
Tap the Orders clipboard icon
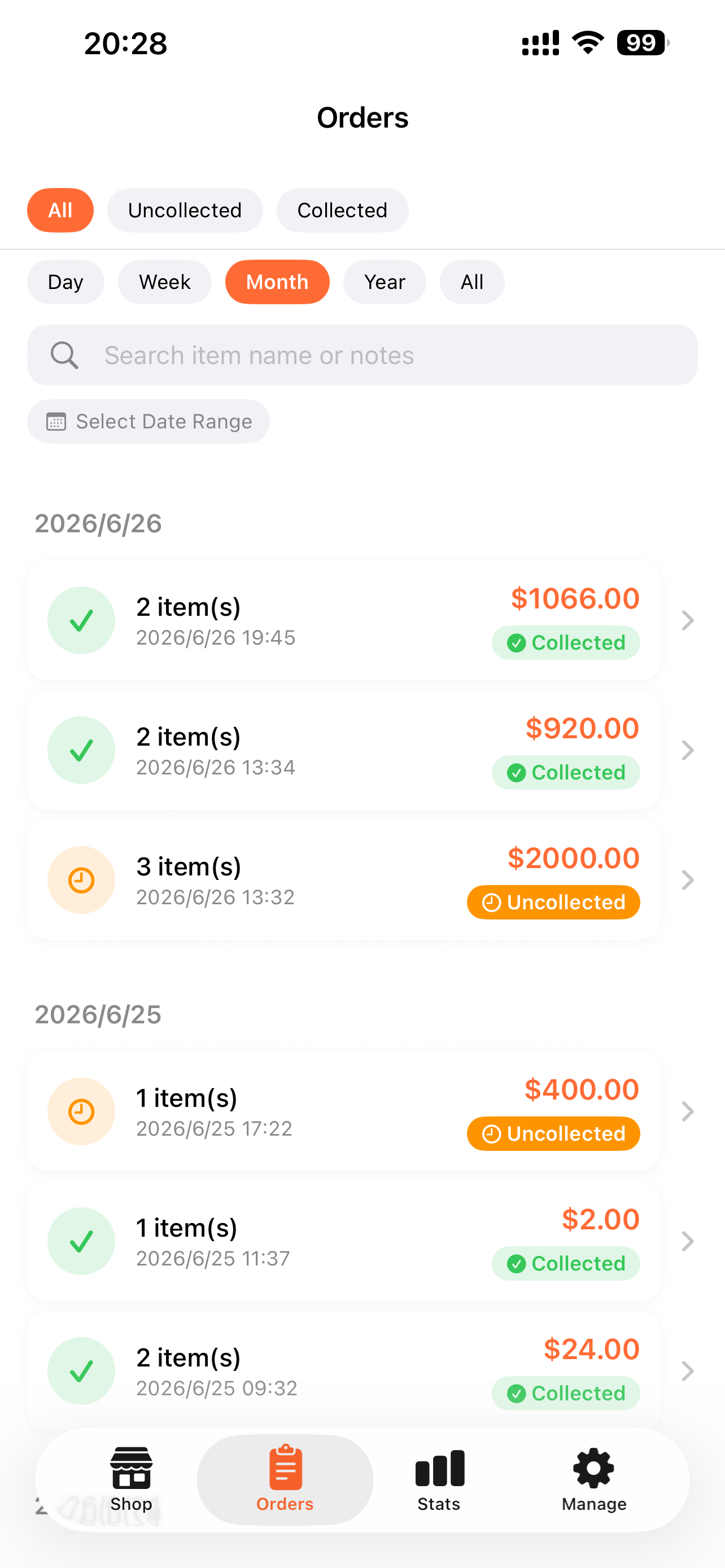coord(285,1466)
